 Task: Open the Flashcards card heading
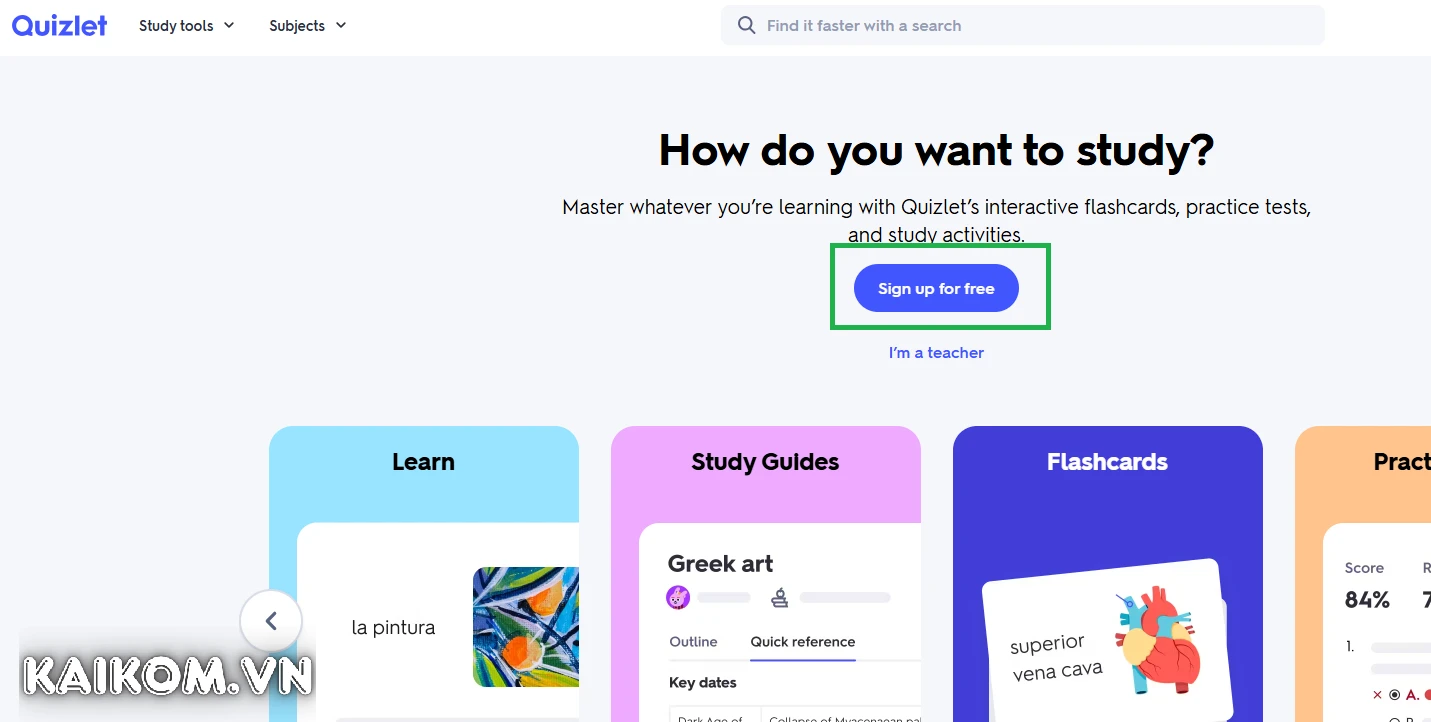click(x=1107, y=462)
